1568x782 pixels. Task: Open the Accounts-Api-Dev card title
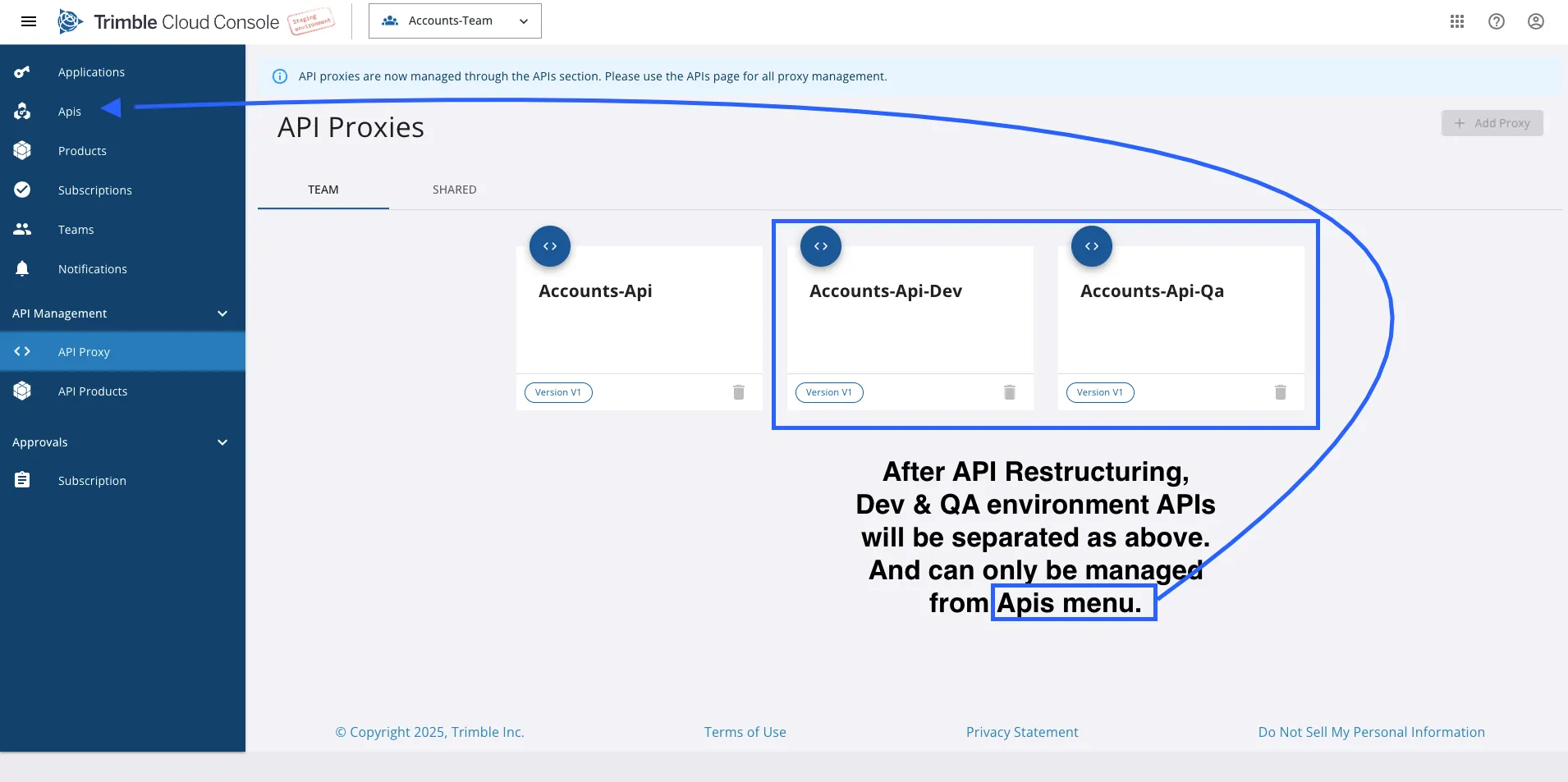pyautogui.click(x=886, y=291)
